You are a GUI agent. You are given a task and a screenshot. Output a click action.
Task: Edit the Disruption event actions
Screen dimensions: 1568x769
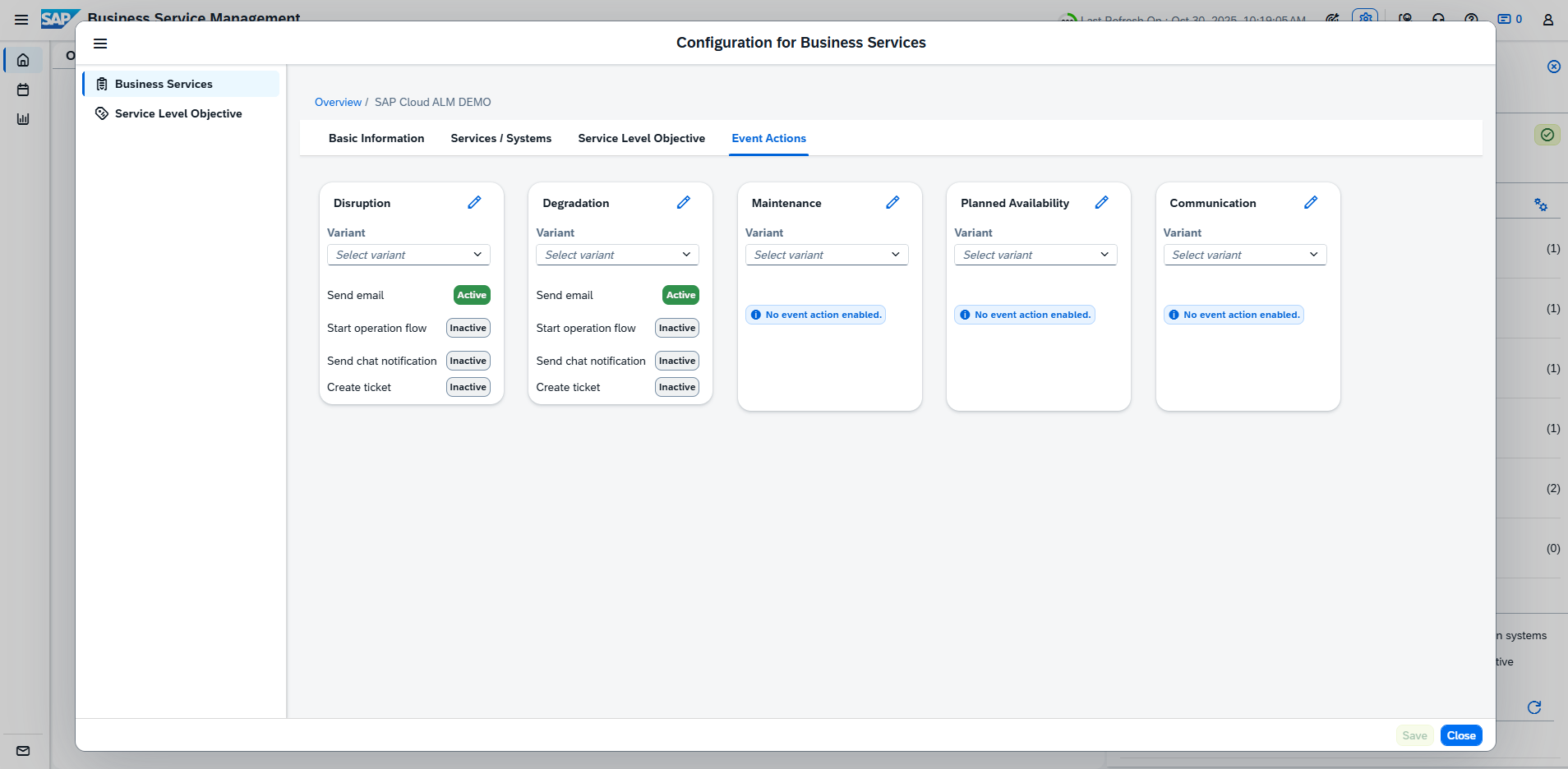474,203
